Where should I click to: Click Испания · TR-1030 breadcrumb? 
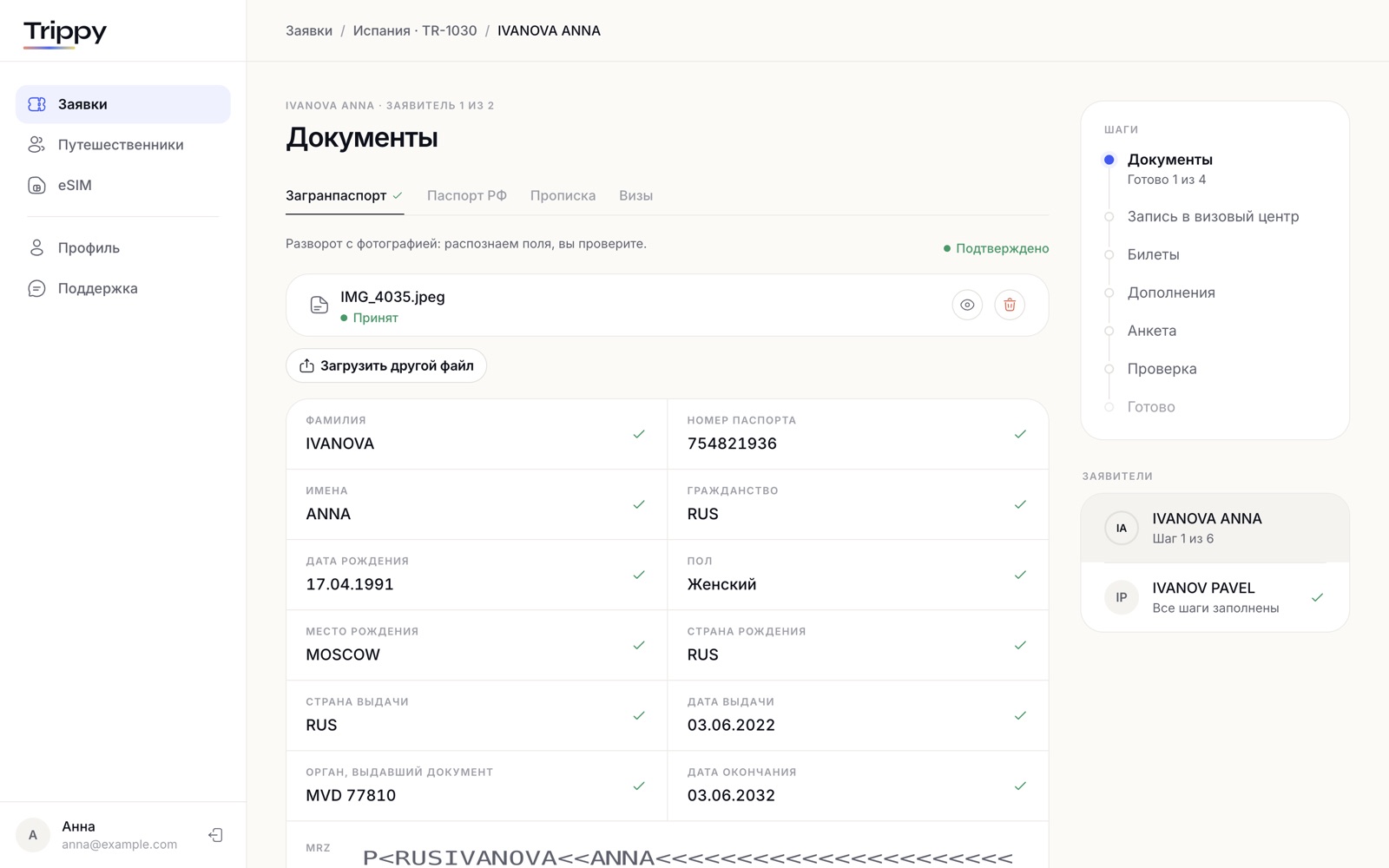pos(415,30)
